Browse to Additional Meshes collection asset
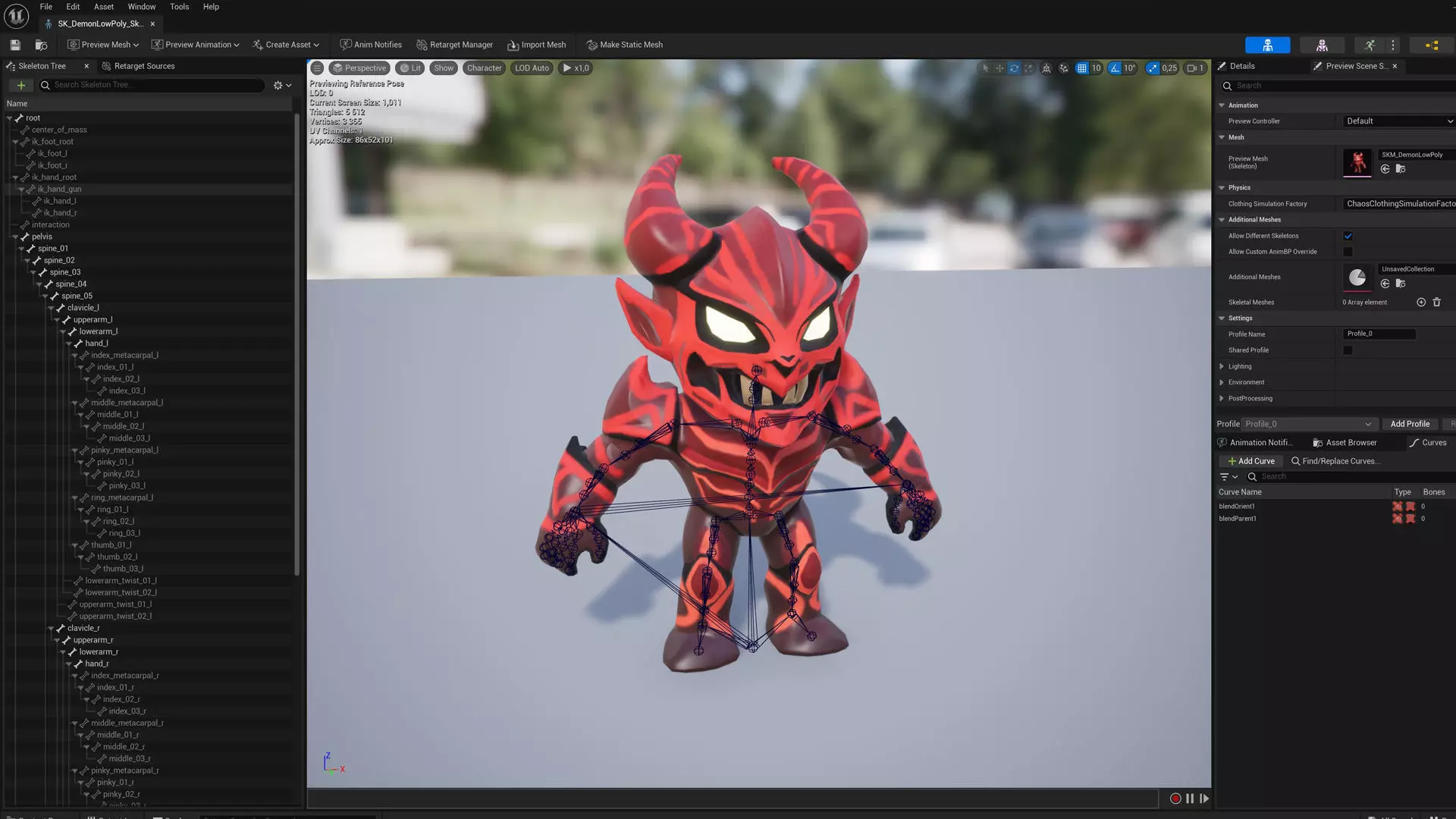1456x819 pixels. pyautogui.click(x=1401, y=284)
